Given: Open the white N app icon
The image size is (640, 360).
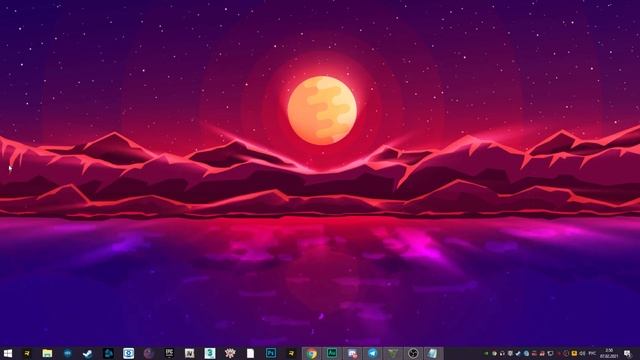Looking at the screenshot, I should point(189,353).
